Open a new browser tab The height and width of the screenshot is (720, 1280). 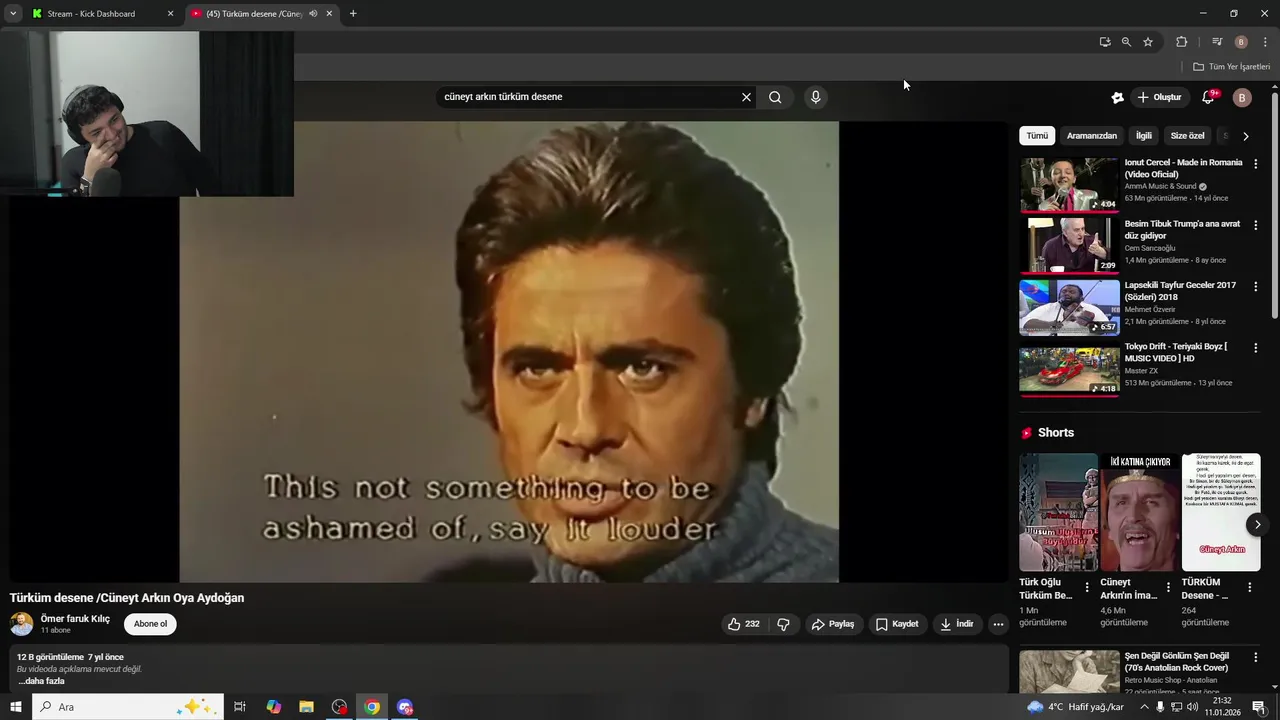[353, 14]
